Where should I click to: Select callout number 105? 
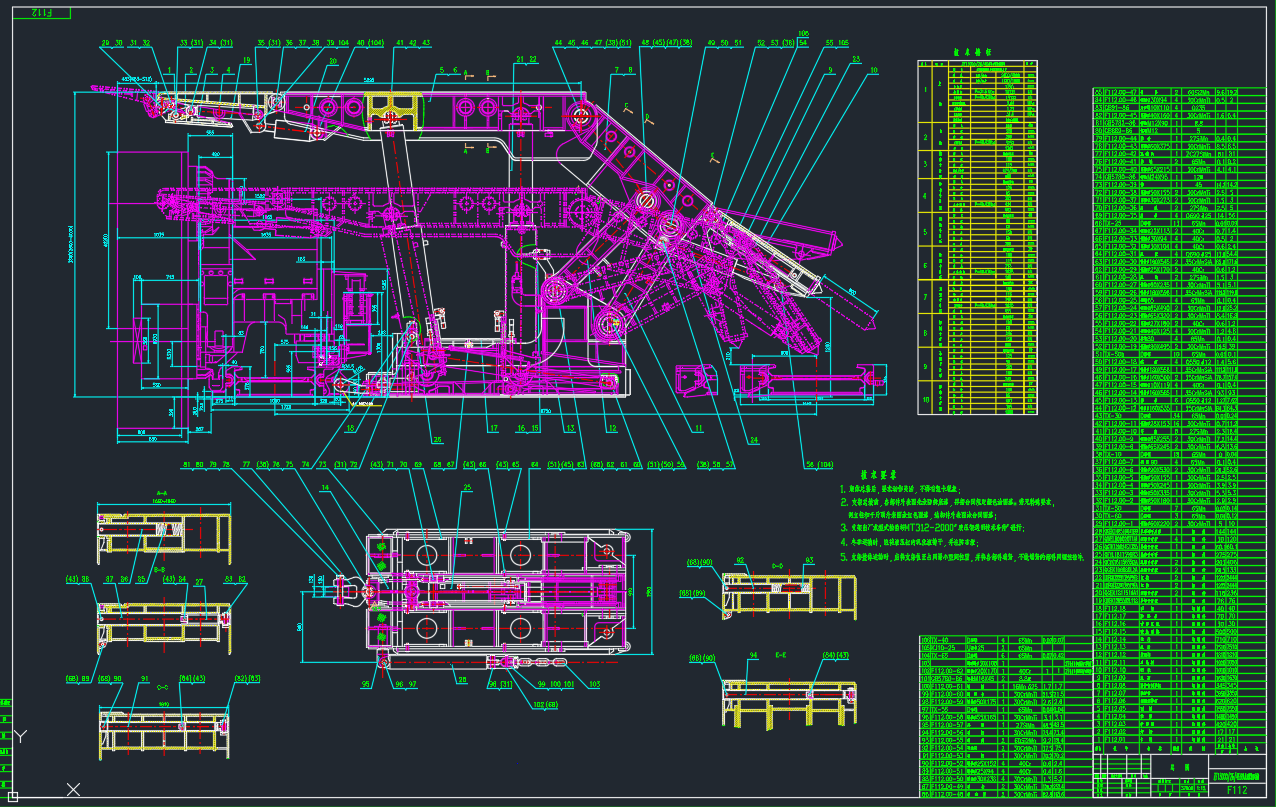(x=803, y=33)
